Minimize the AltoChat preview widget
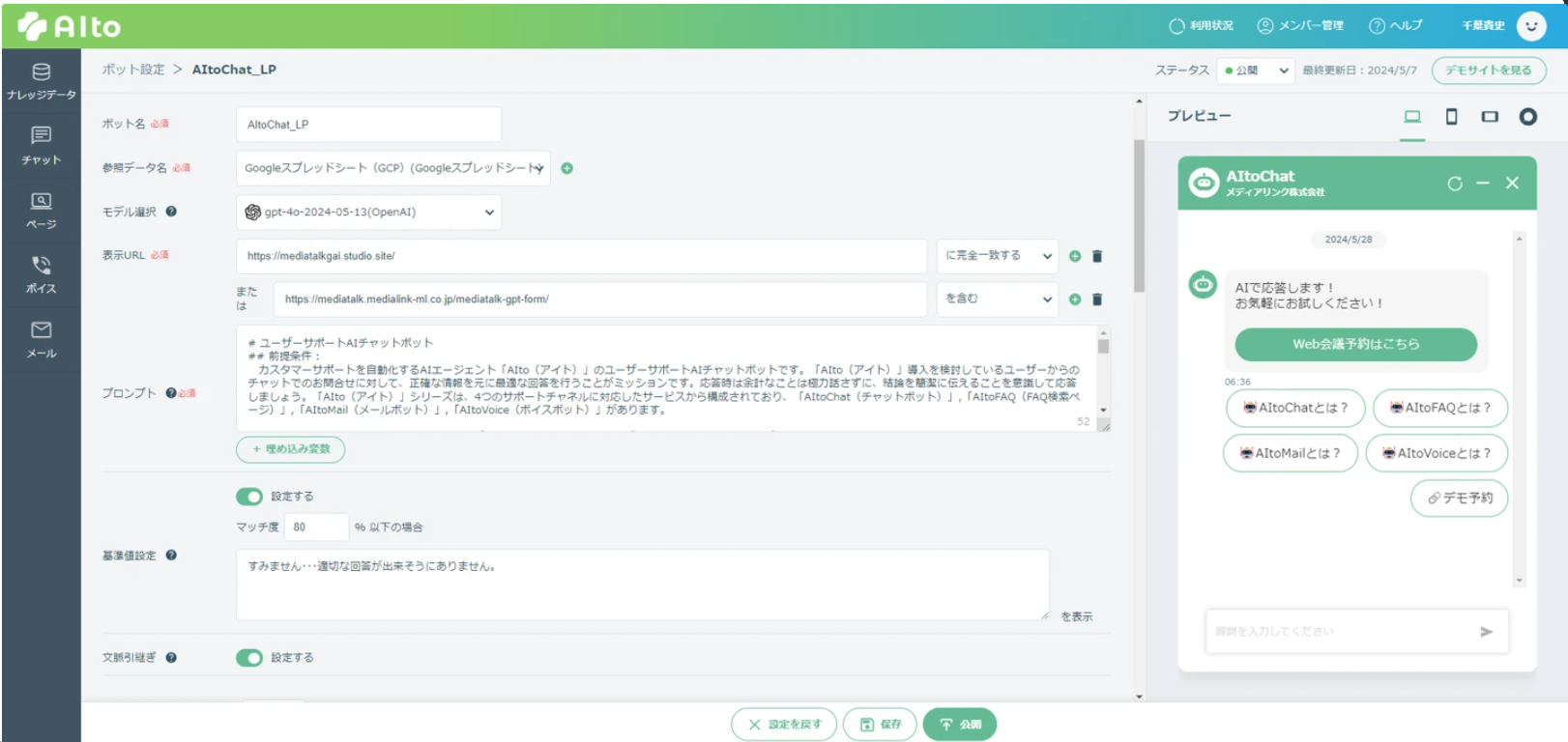1568x742 pixels. pos(1483,184)
